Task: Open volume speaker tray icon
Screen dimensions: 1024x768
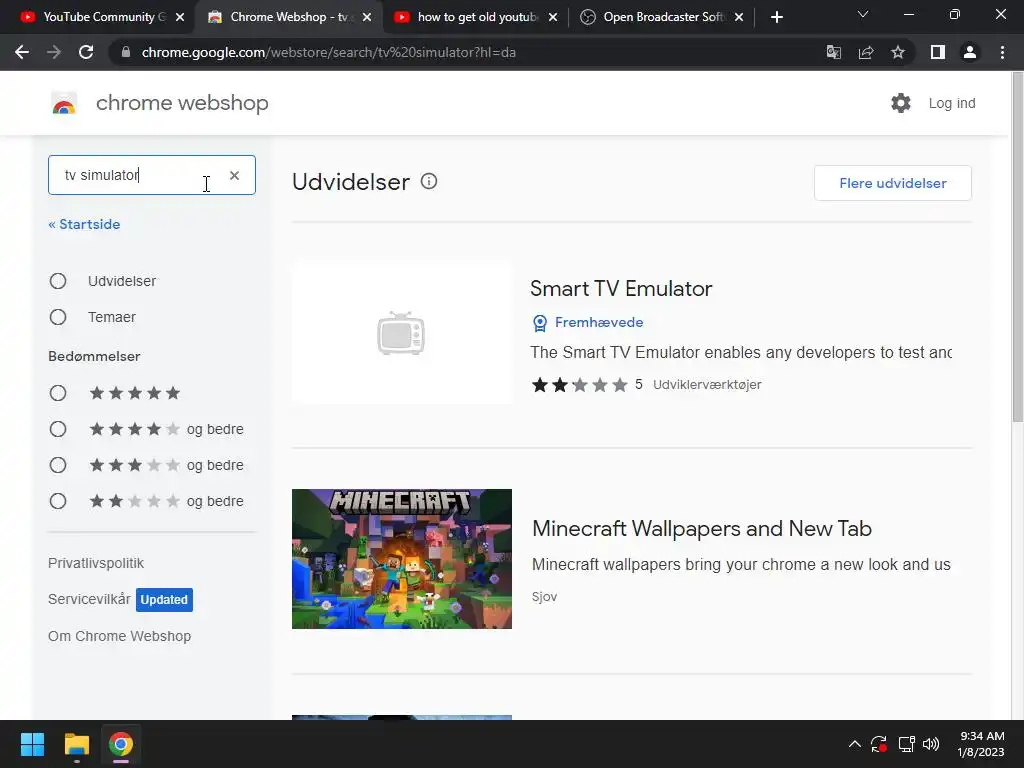Action: [x=931, y=744]
